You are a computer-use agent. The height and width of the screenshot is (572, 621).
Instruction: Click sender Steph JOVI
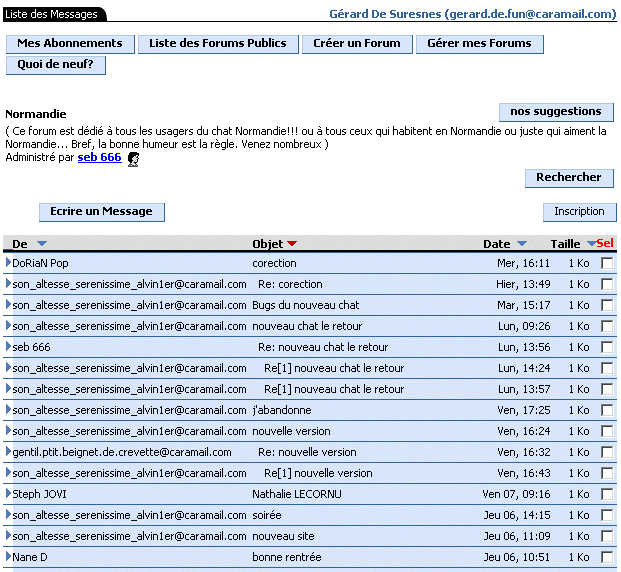pos(40,494)
